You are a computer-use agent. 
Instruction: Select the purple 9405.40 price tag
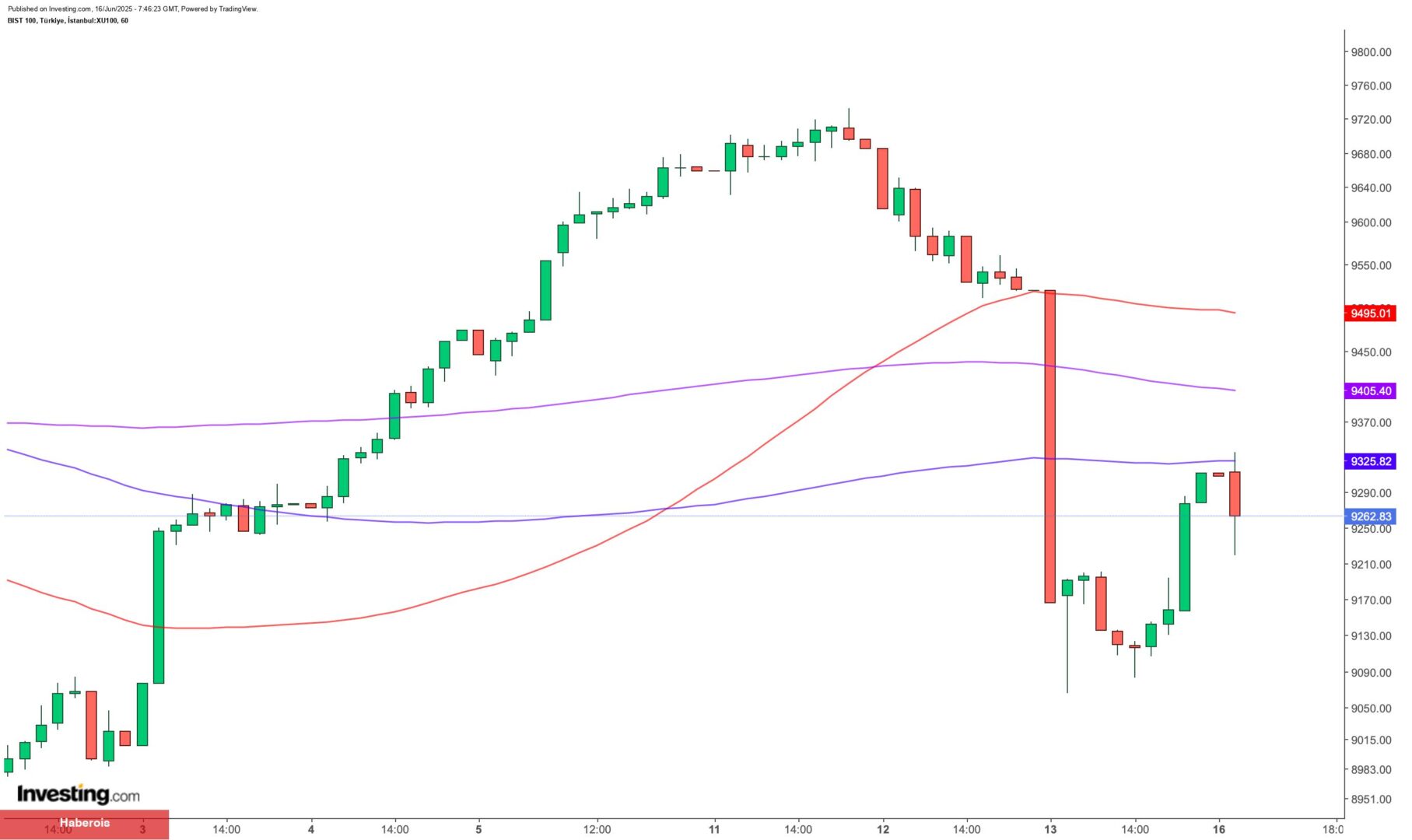tap(1370, 391)
